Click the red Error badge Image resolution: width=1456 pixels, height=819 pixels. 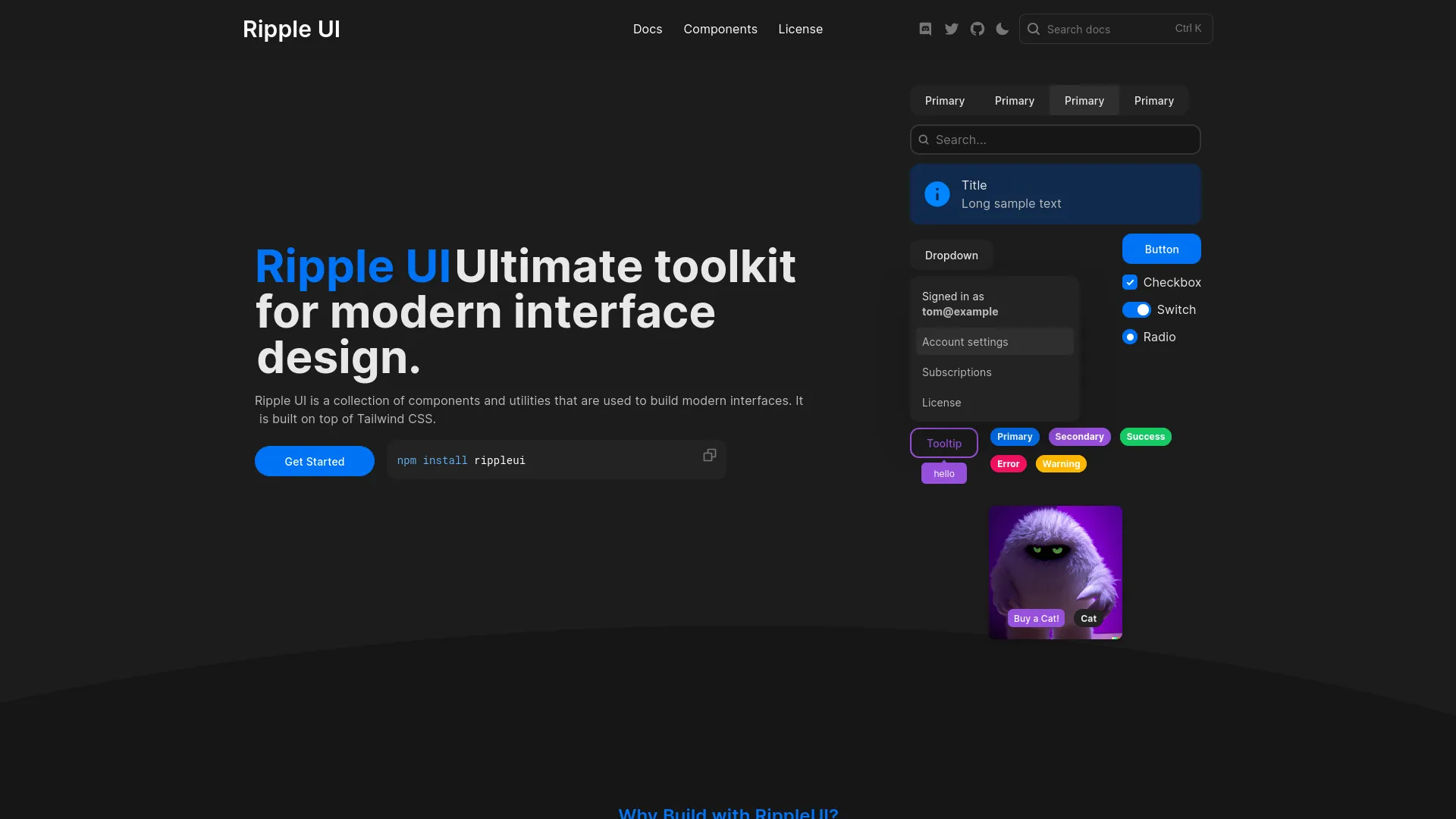point(1009,464)
